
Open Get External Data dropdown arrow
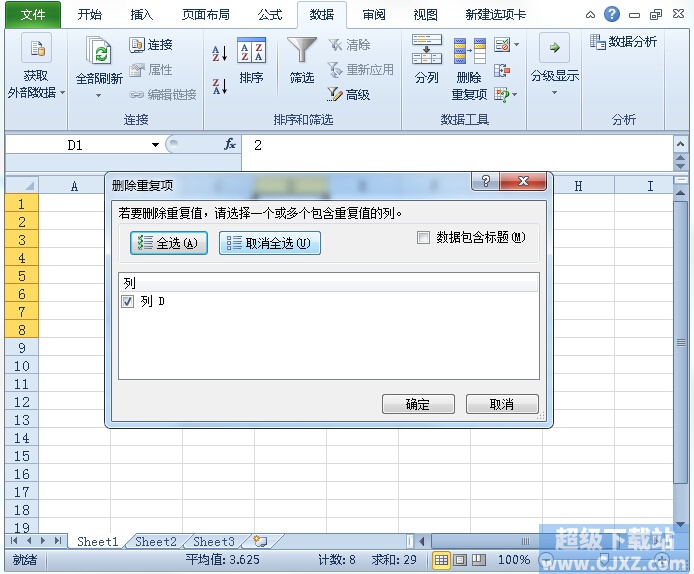coord(62,92)
